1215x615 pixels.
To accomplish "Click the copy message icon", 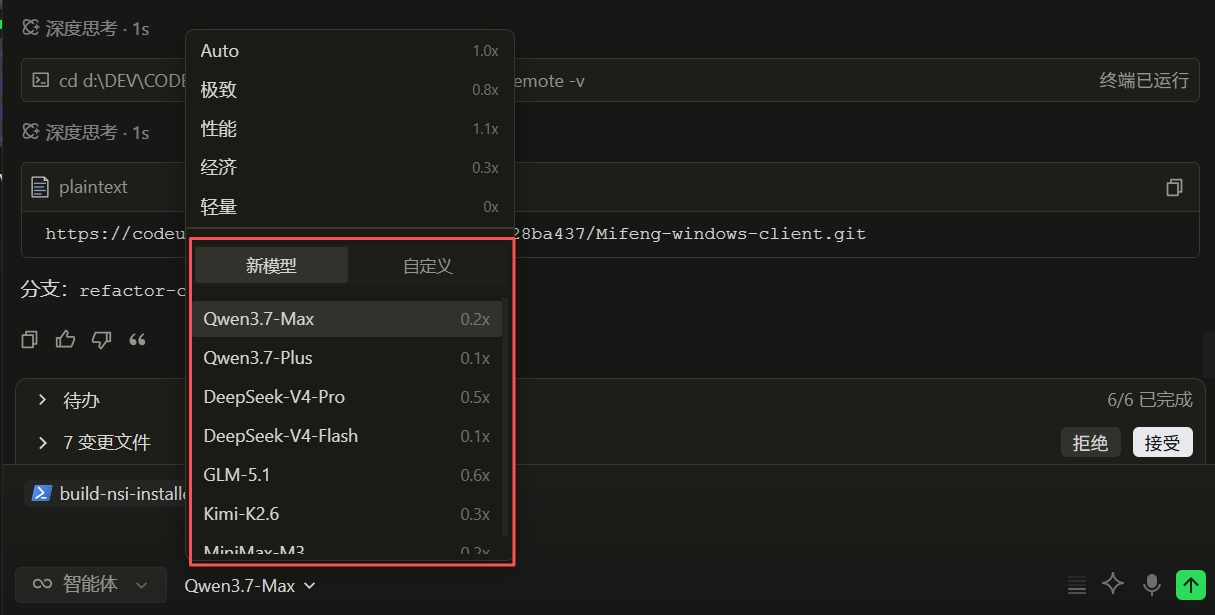I will [29, 339].
